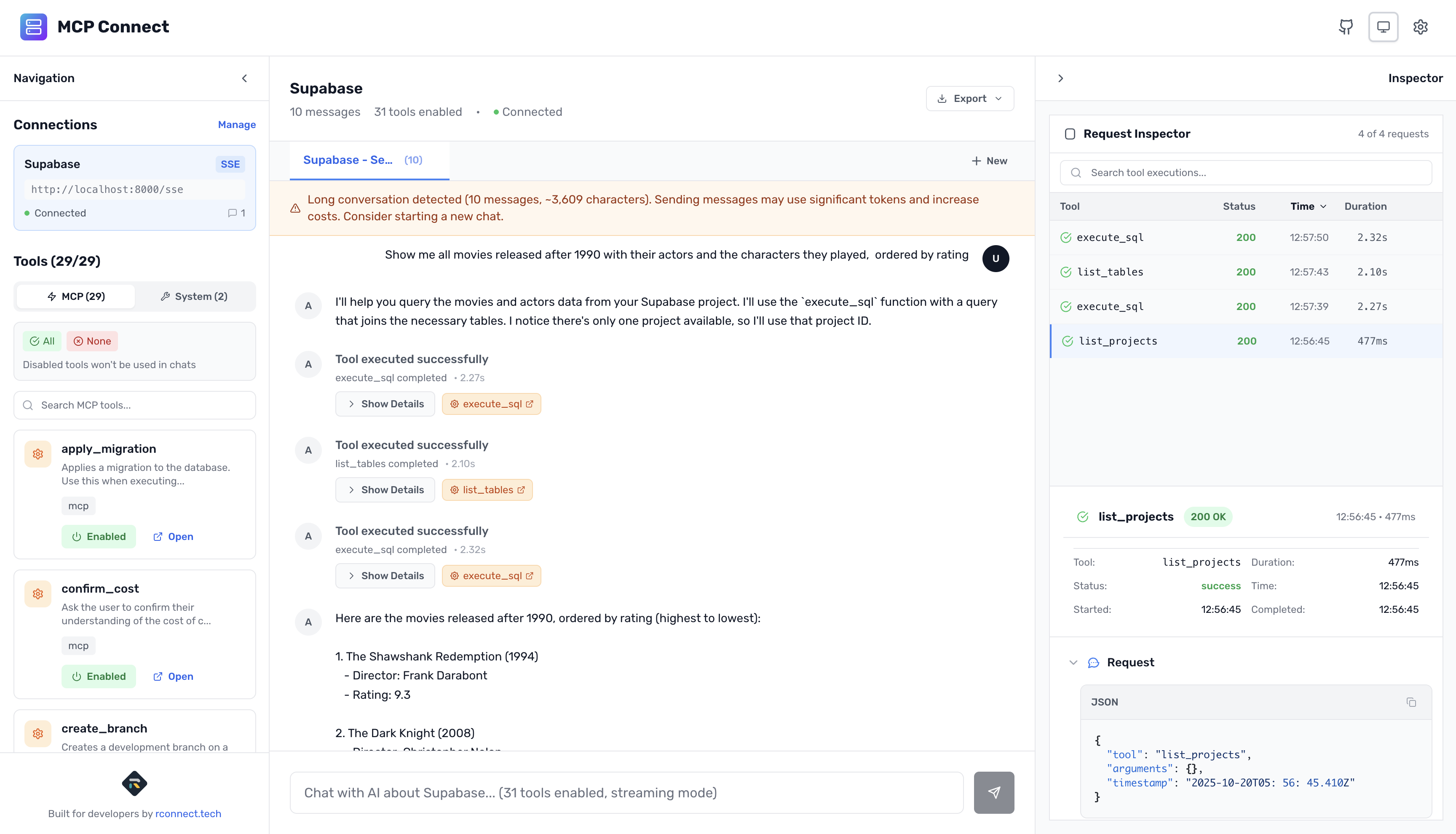1456x834 pixels.
Task: Click the apply_migration tool gear icon
Action: point(37,453)
